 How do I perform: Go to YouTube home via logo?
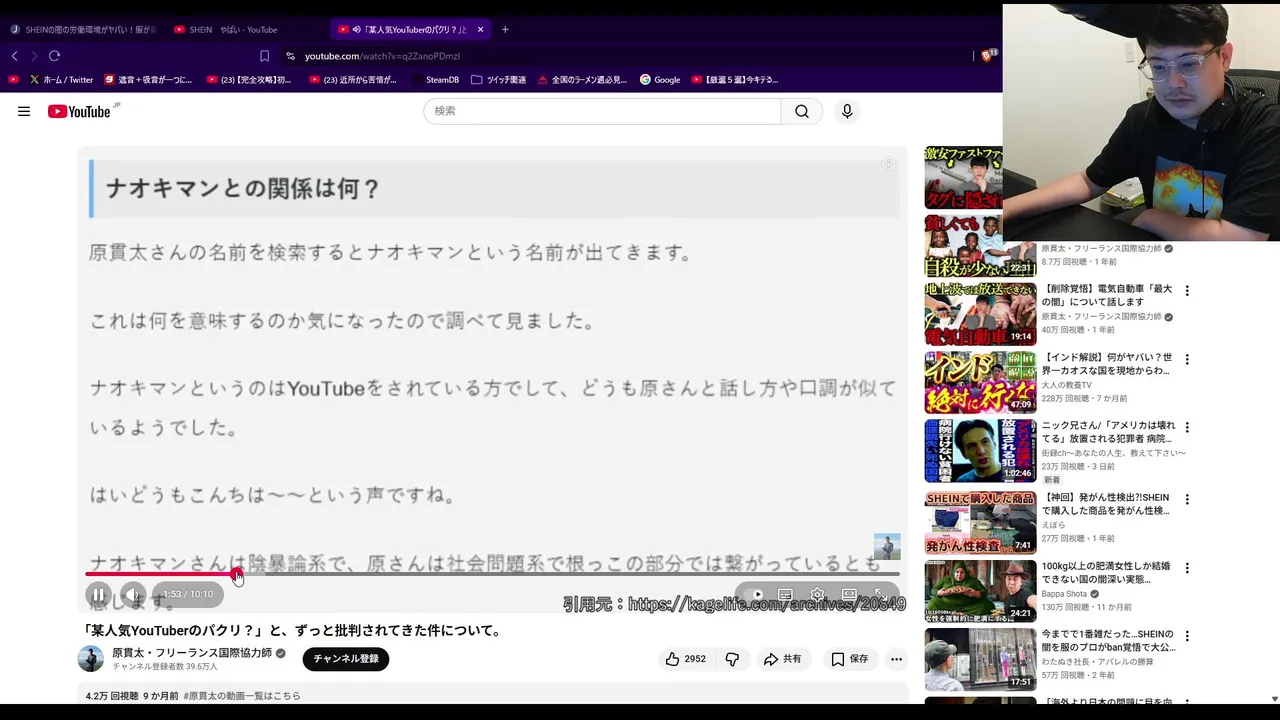click(80, 111)
